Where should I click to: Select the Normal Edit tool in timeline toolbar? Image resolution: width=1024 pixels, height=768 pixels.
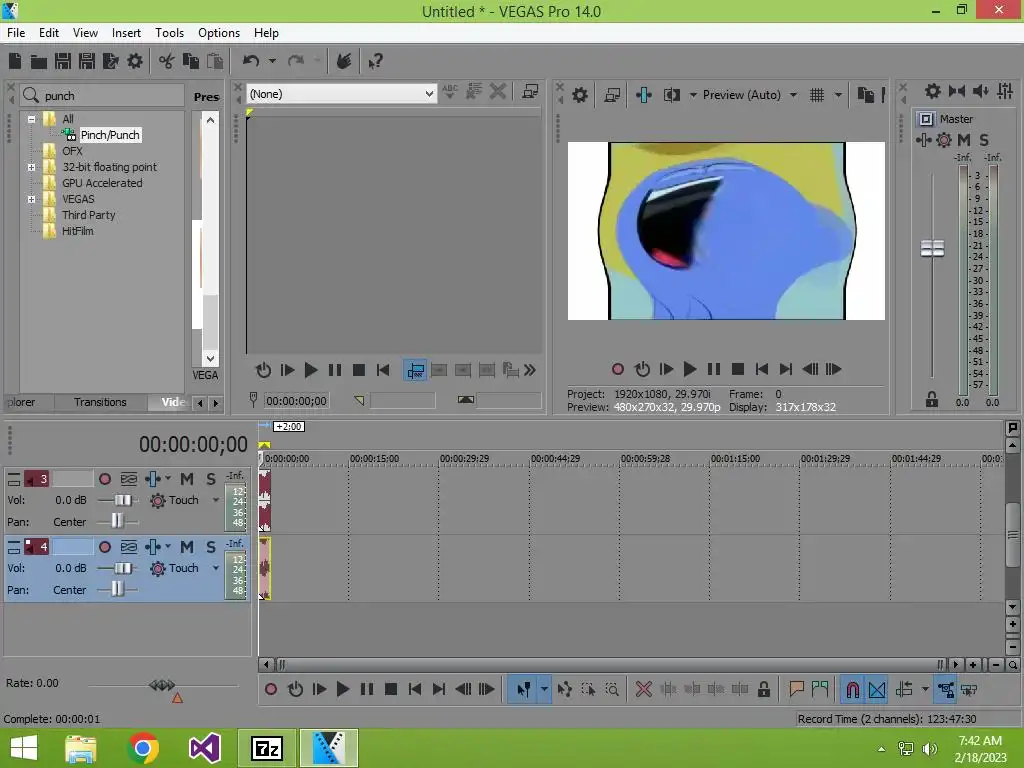coord(524,689)
